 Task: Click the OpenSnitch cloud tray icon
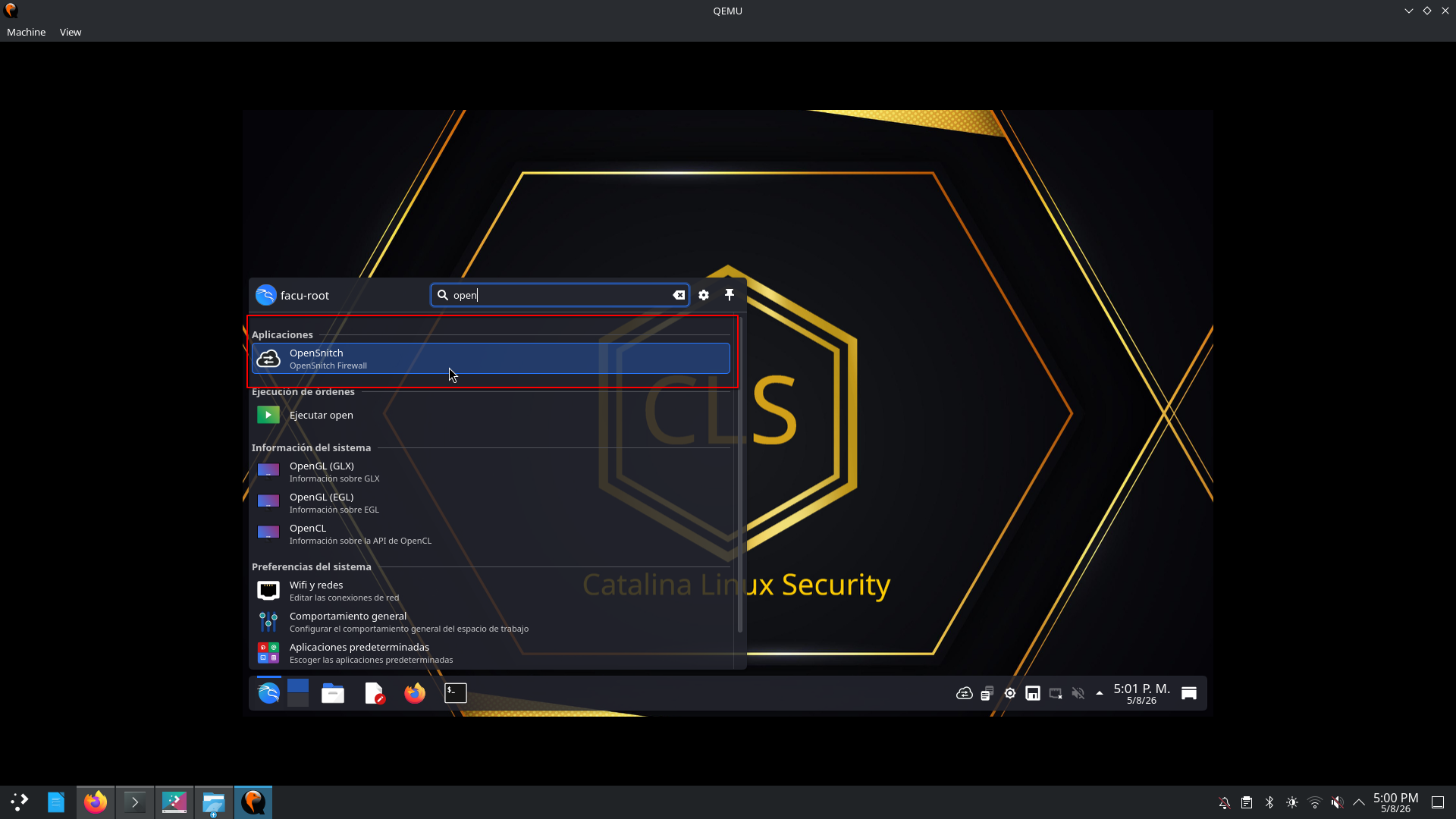pos(965,693)
